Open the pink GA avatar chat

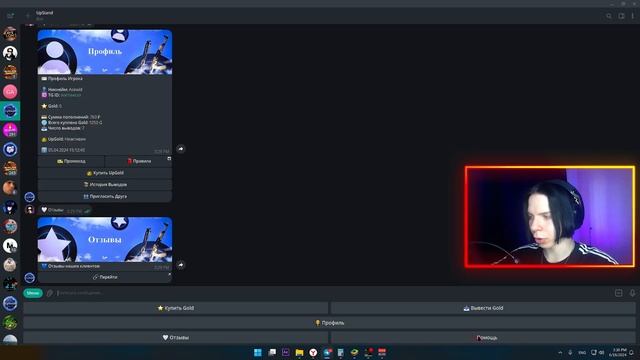click(10, 92)
